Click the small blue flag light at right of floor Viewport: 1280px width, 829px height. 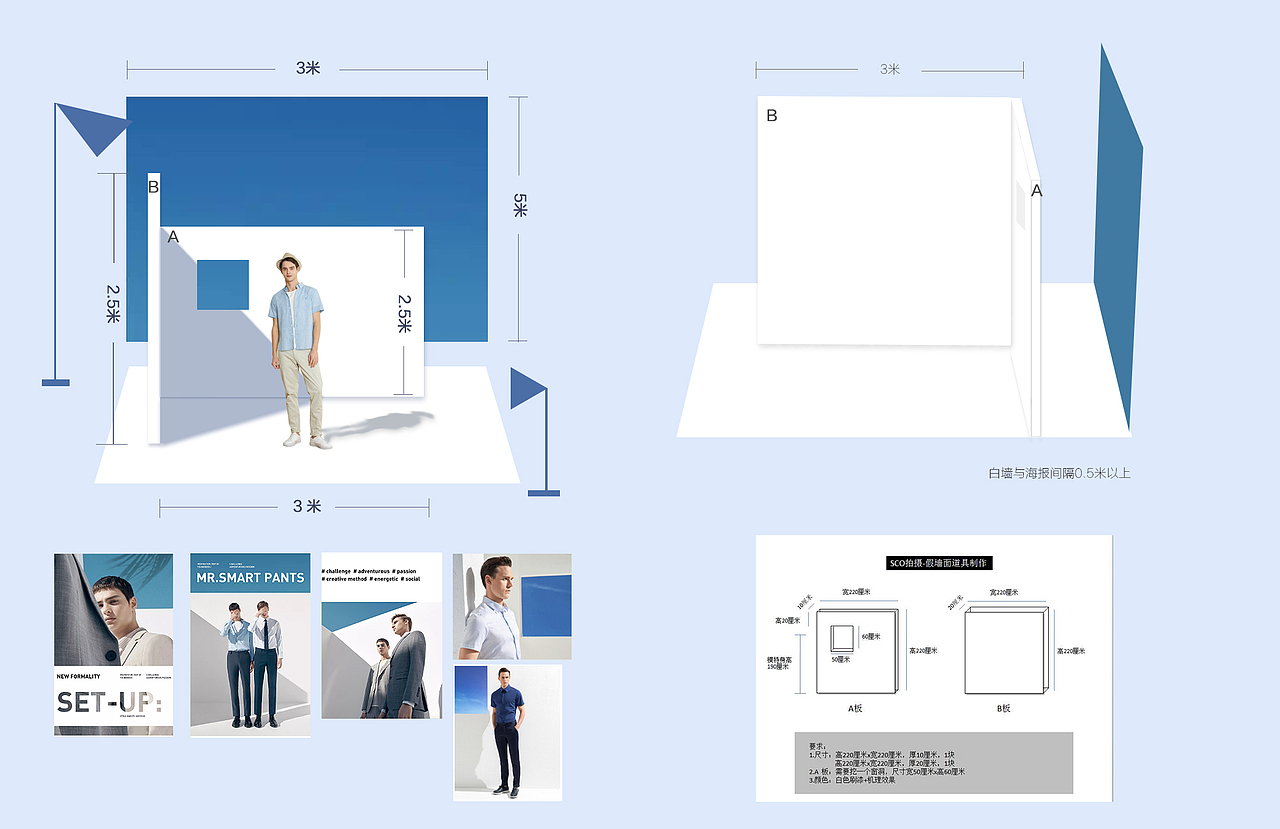[527, 388]
